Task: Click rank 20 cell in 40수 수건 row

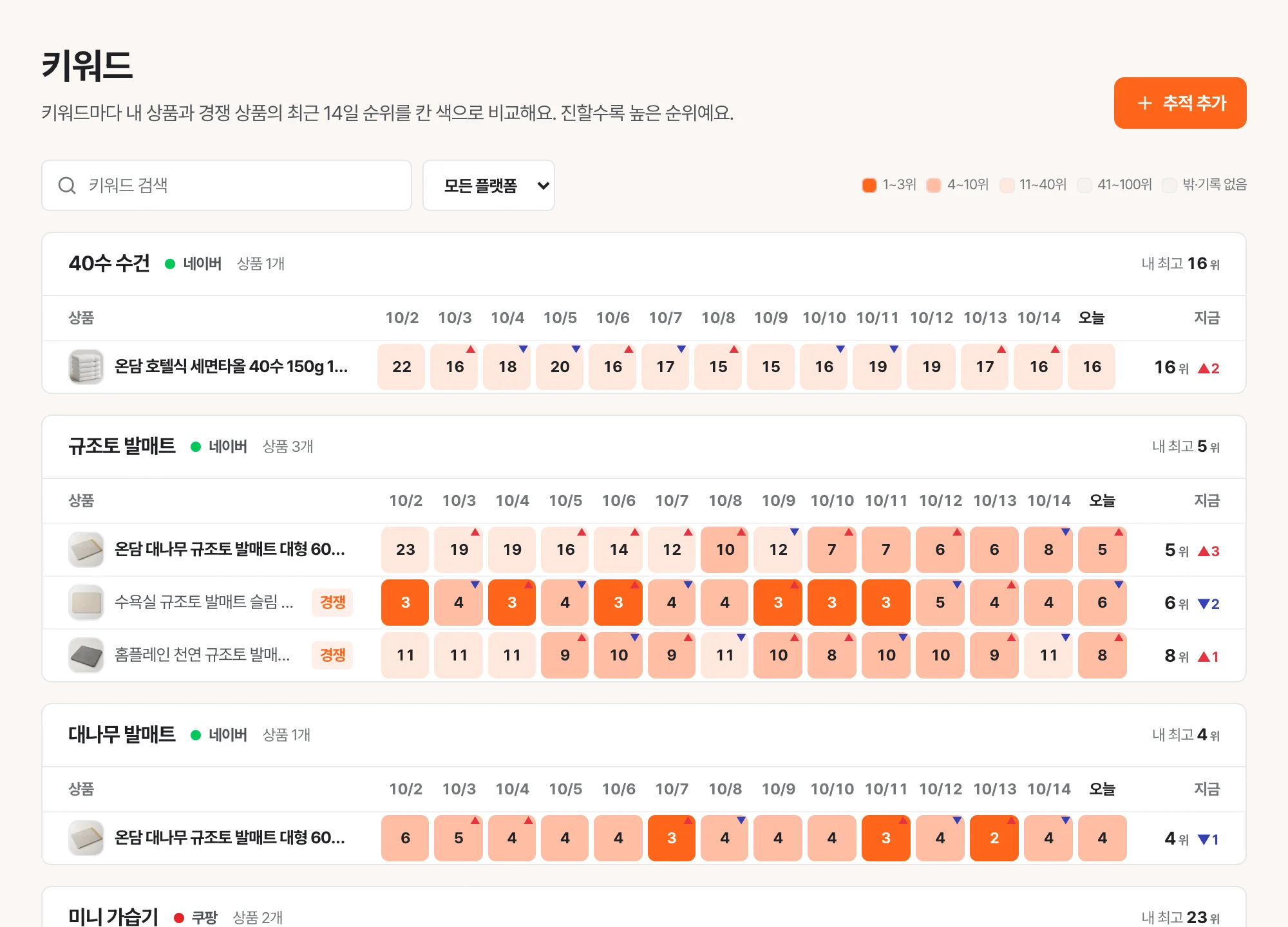Action: point(560,367)
